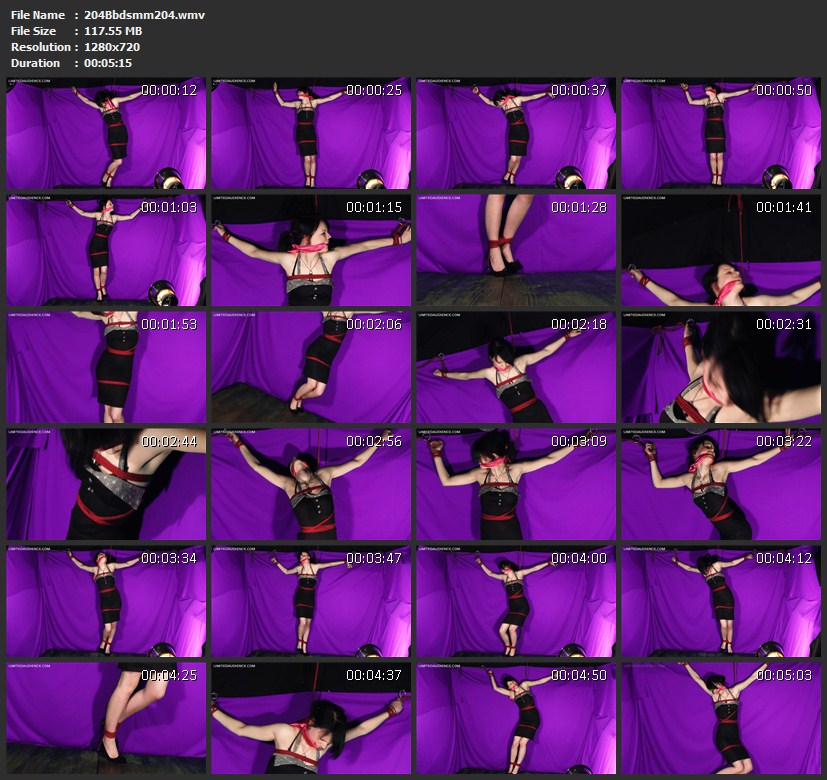Select the thumbnail stamped 00:00:25
827x780 pixels.
click(311, 133)
